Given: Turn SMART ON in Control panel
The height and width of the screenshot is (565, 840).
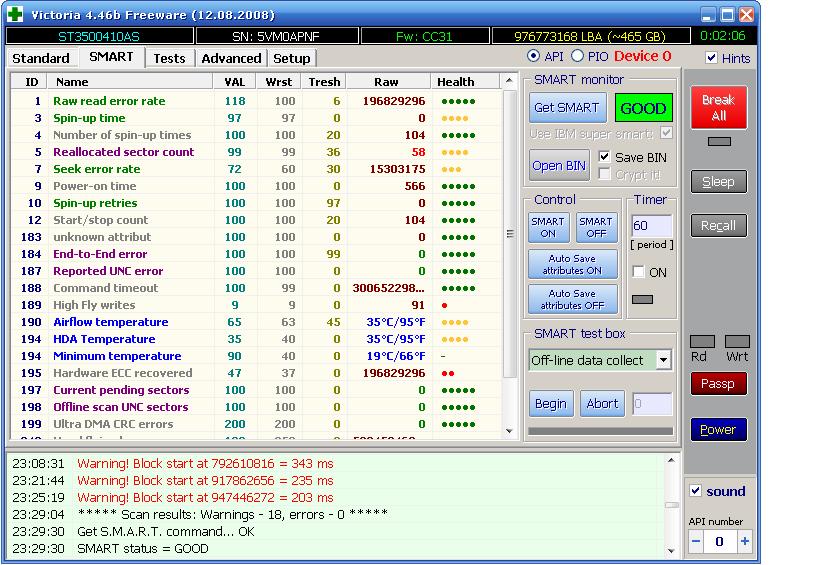Looking at the screenshot, I should 548,227.
